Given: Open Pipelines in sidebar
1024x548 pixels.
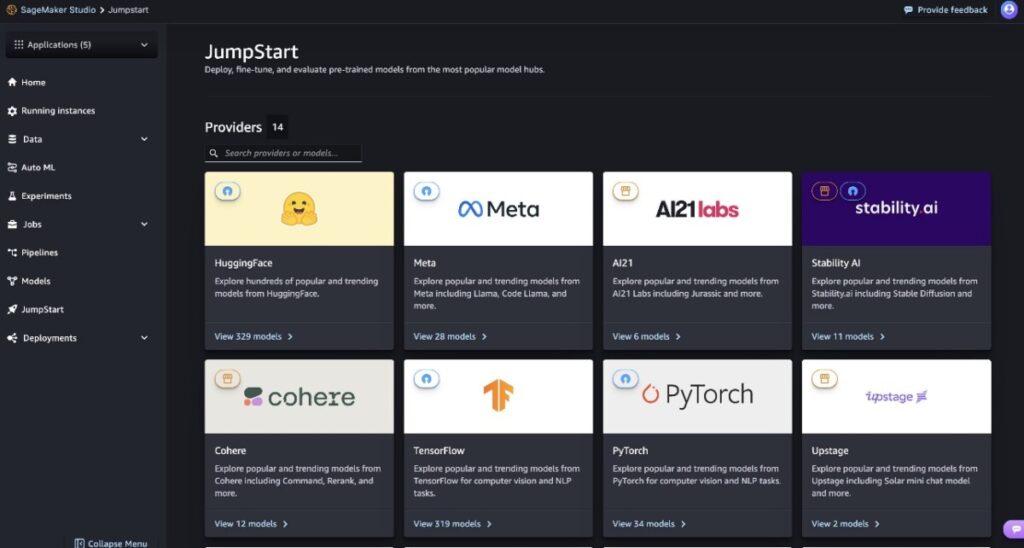Looking at the screenshot, I should point(40,253).
